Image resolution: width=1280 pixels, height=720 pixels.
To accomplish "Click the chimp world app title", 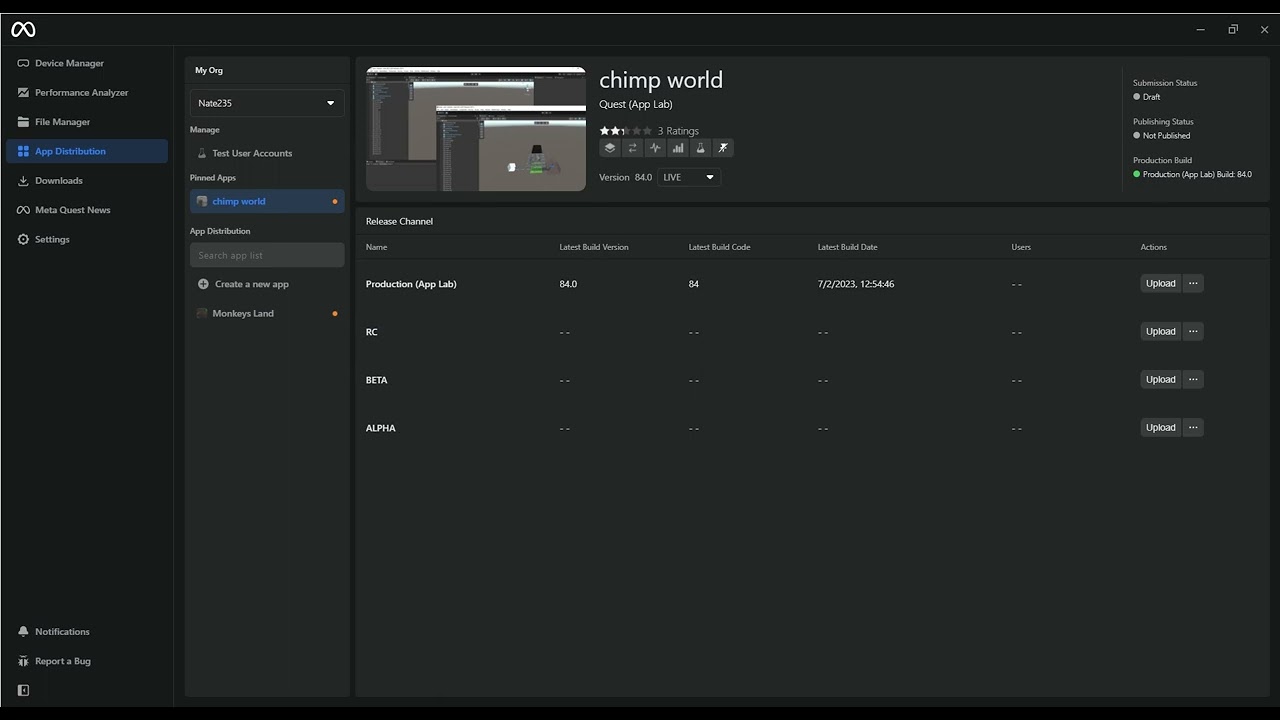I will coord(661,80).
